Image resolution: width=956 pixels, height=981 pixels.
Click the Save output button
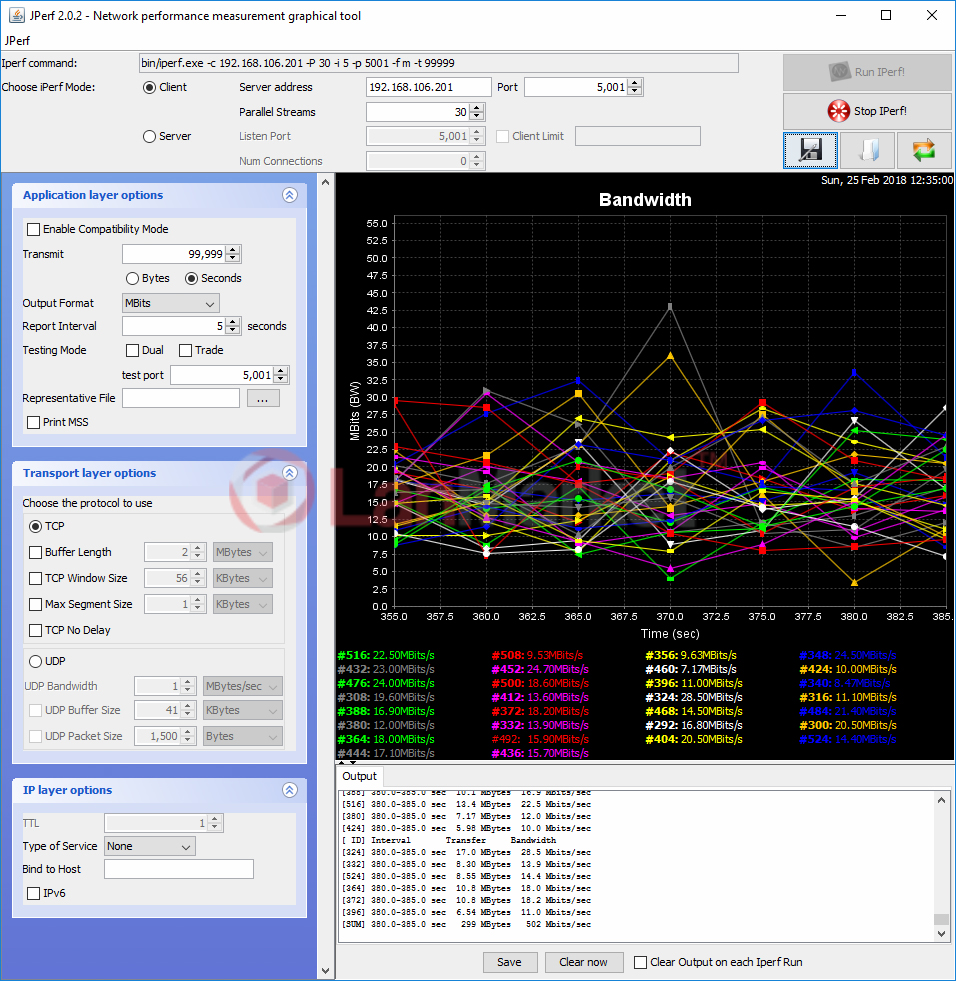[509, 962]
